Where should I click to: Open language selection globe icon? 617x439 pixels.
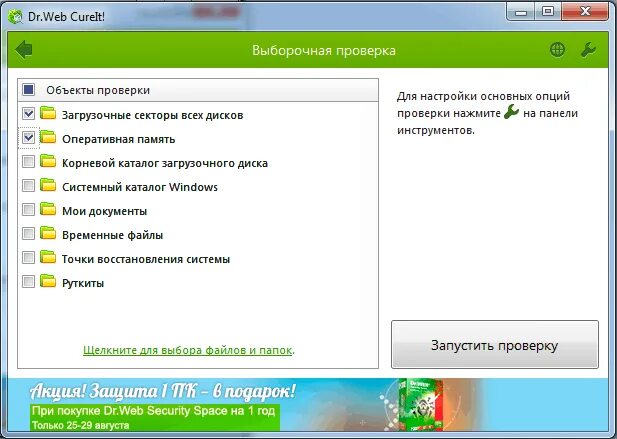557,50
